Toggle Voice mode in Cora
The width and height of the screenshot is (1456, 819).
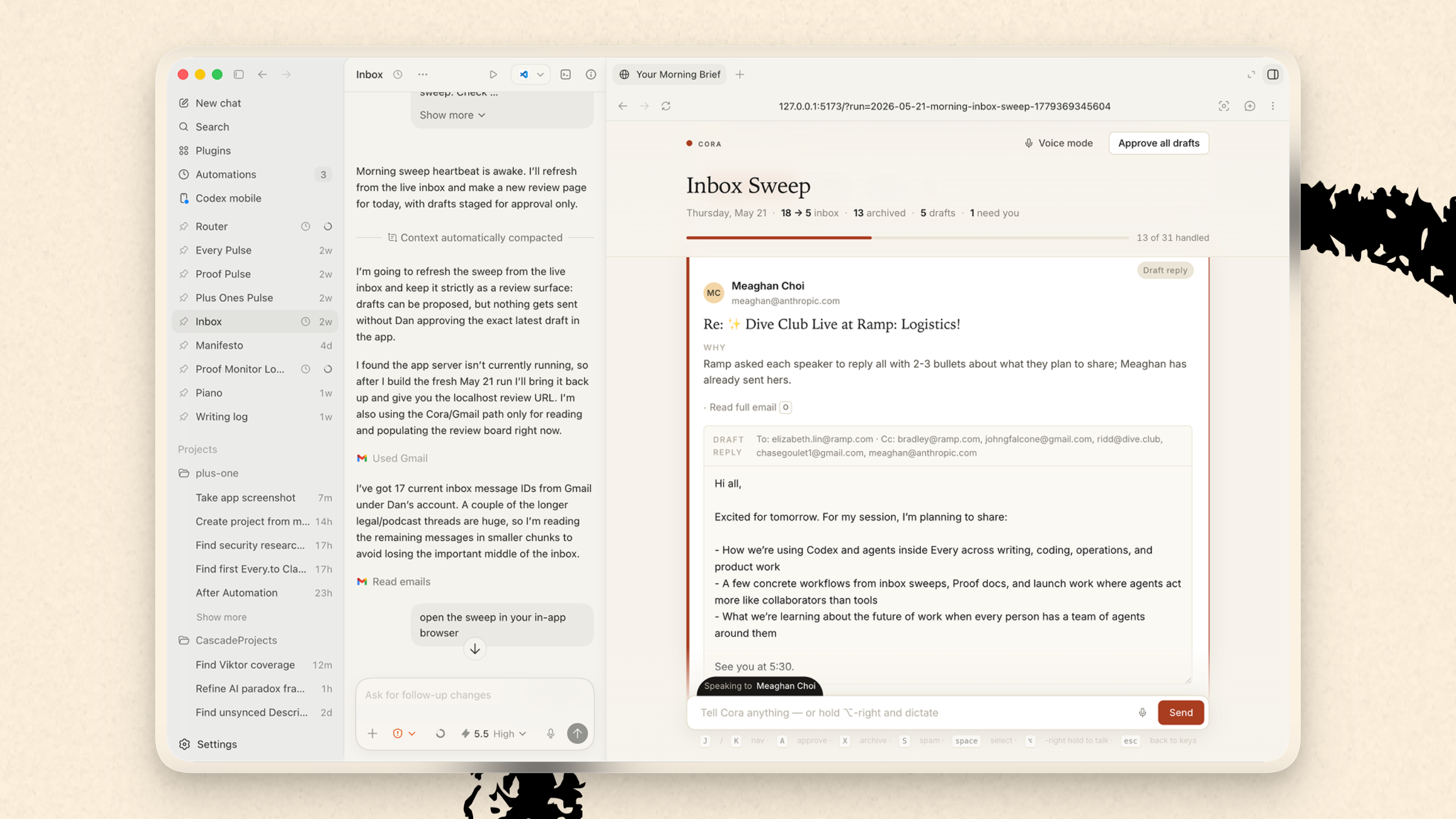pos(1058,143)
